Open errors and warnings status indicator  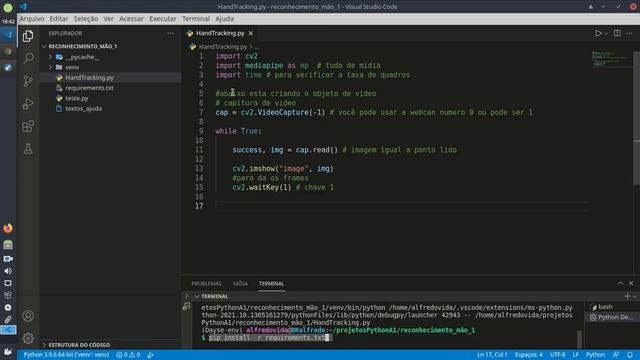[x=128, y=355]
